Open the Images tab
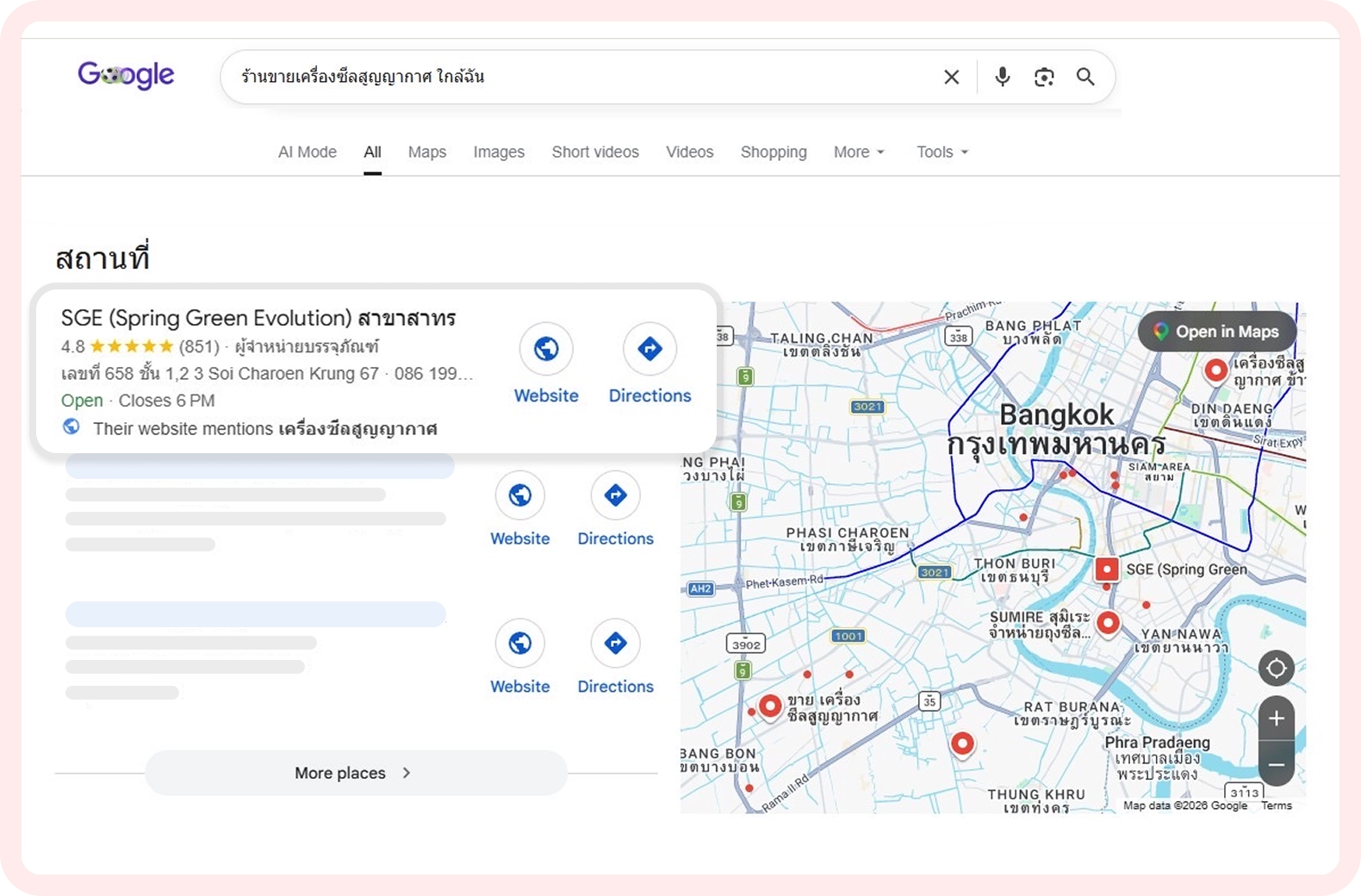Screen dimensions: 1361x896 tap(499, 152)
